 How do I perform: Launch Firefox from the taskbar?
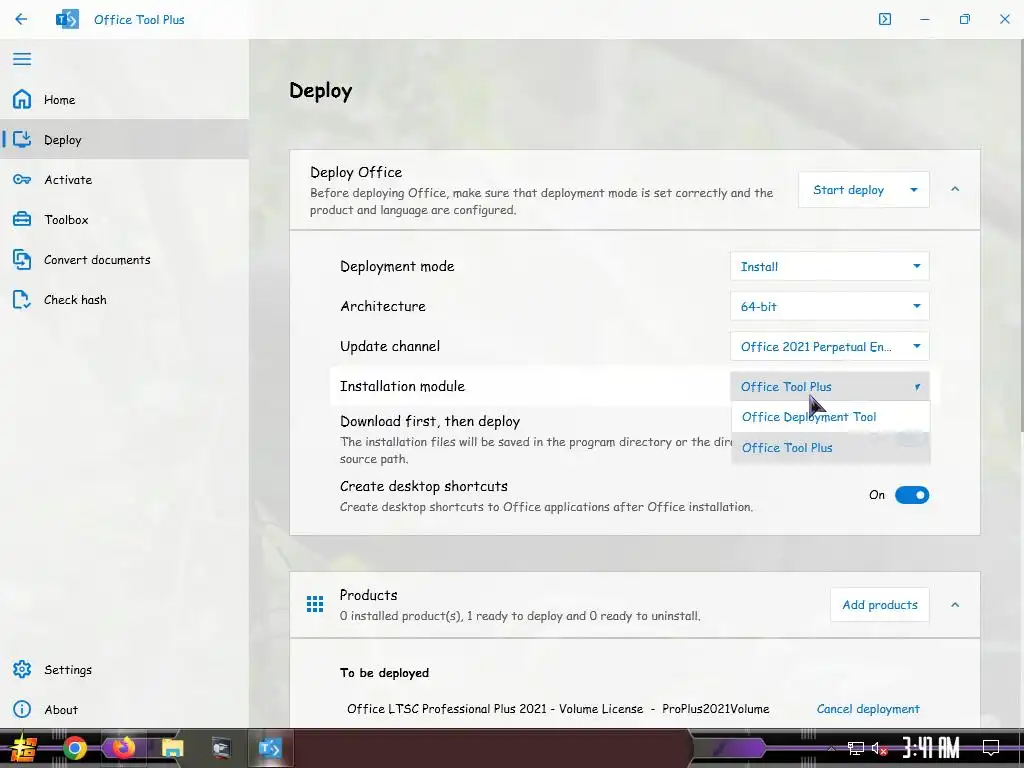[123, 748]
